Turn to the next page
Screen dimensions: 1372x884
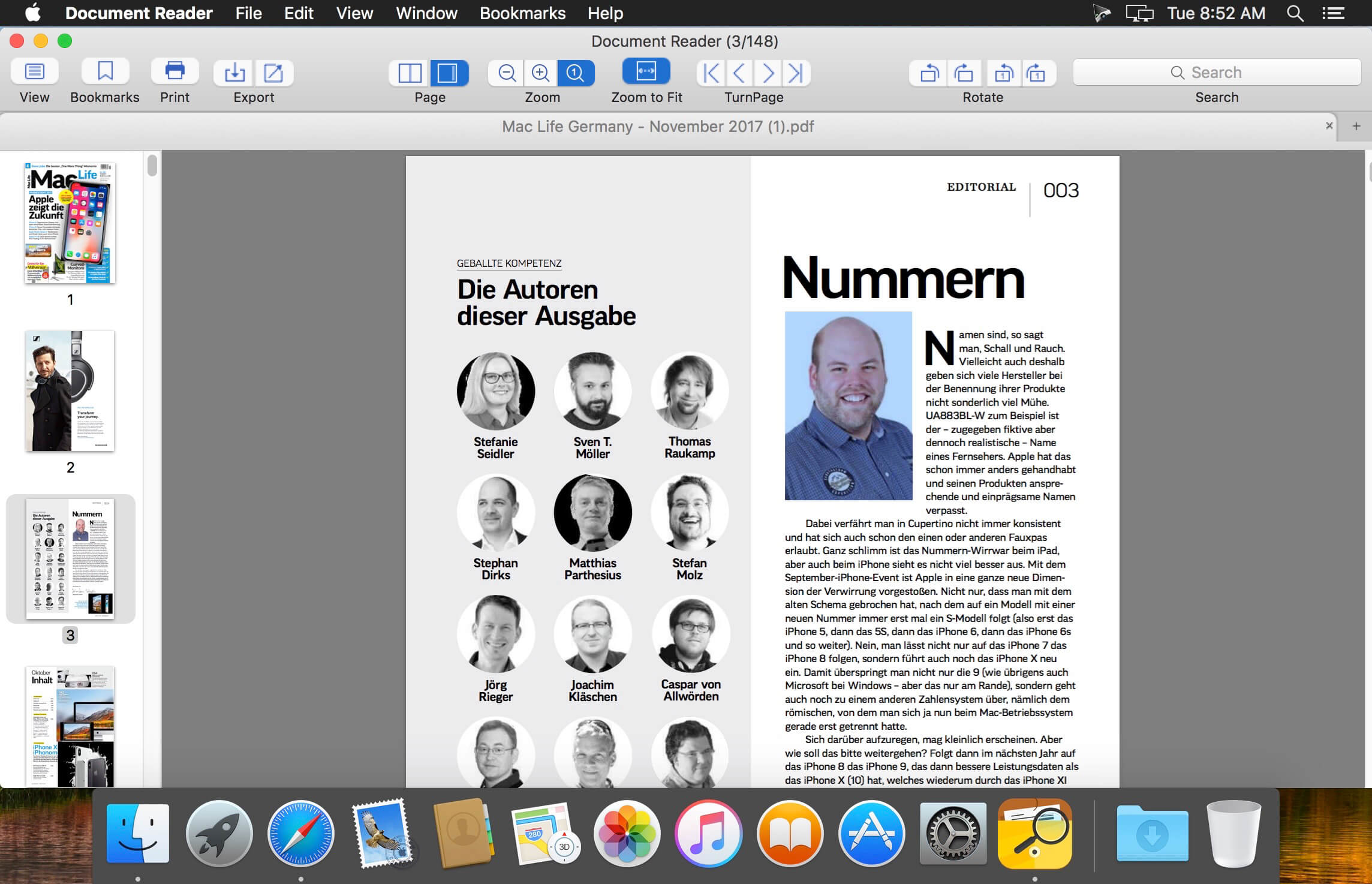pos(768,73)
